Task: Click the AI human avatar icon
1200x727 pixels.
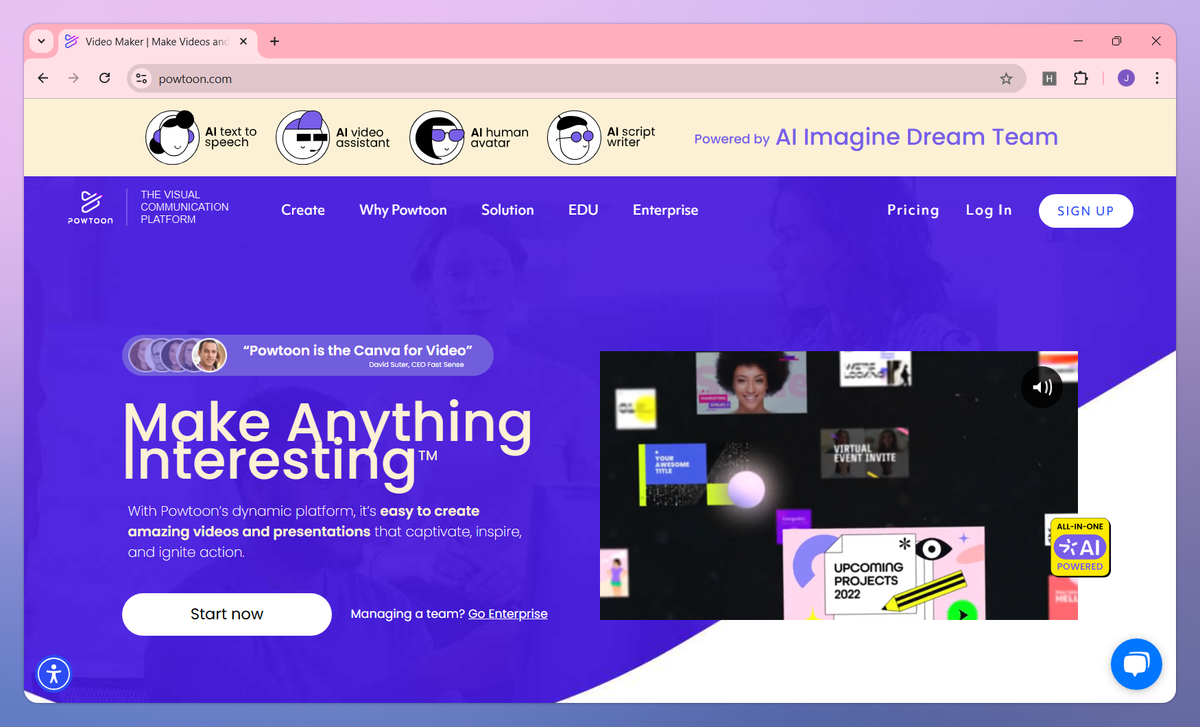Action: point(437,137)
